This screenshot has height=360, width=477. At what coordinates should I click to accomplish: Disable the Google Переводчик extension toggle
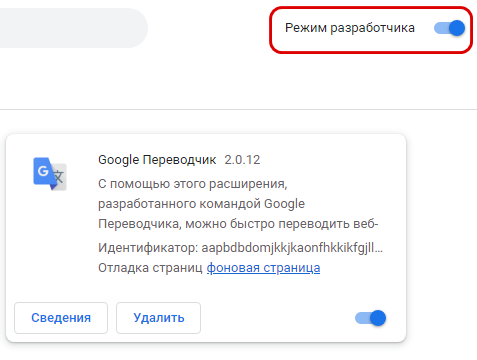370,318
